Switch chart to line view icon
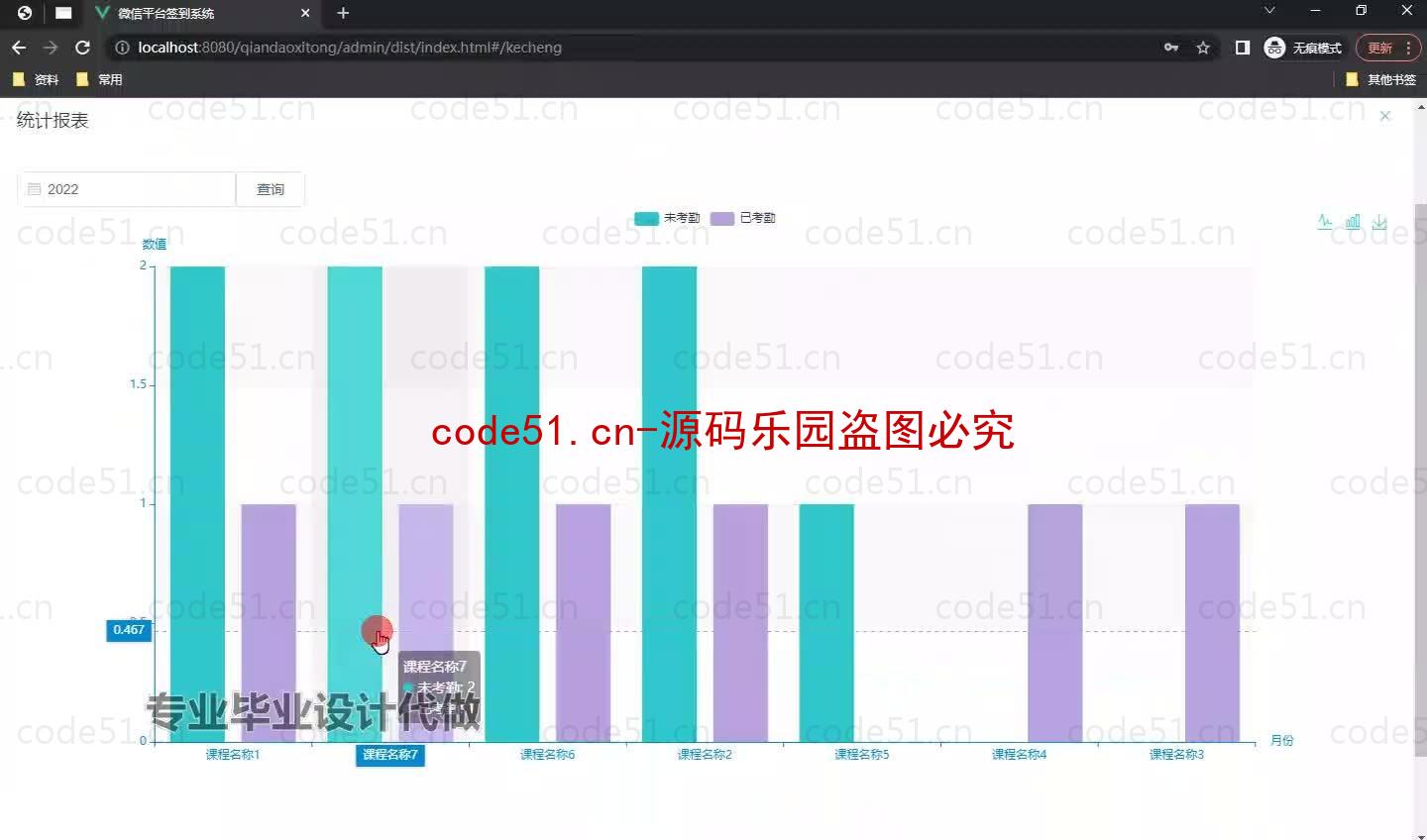The height and width of the screenshot is (840, 1427). (x=1325, y=222)
